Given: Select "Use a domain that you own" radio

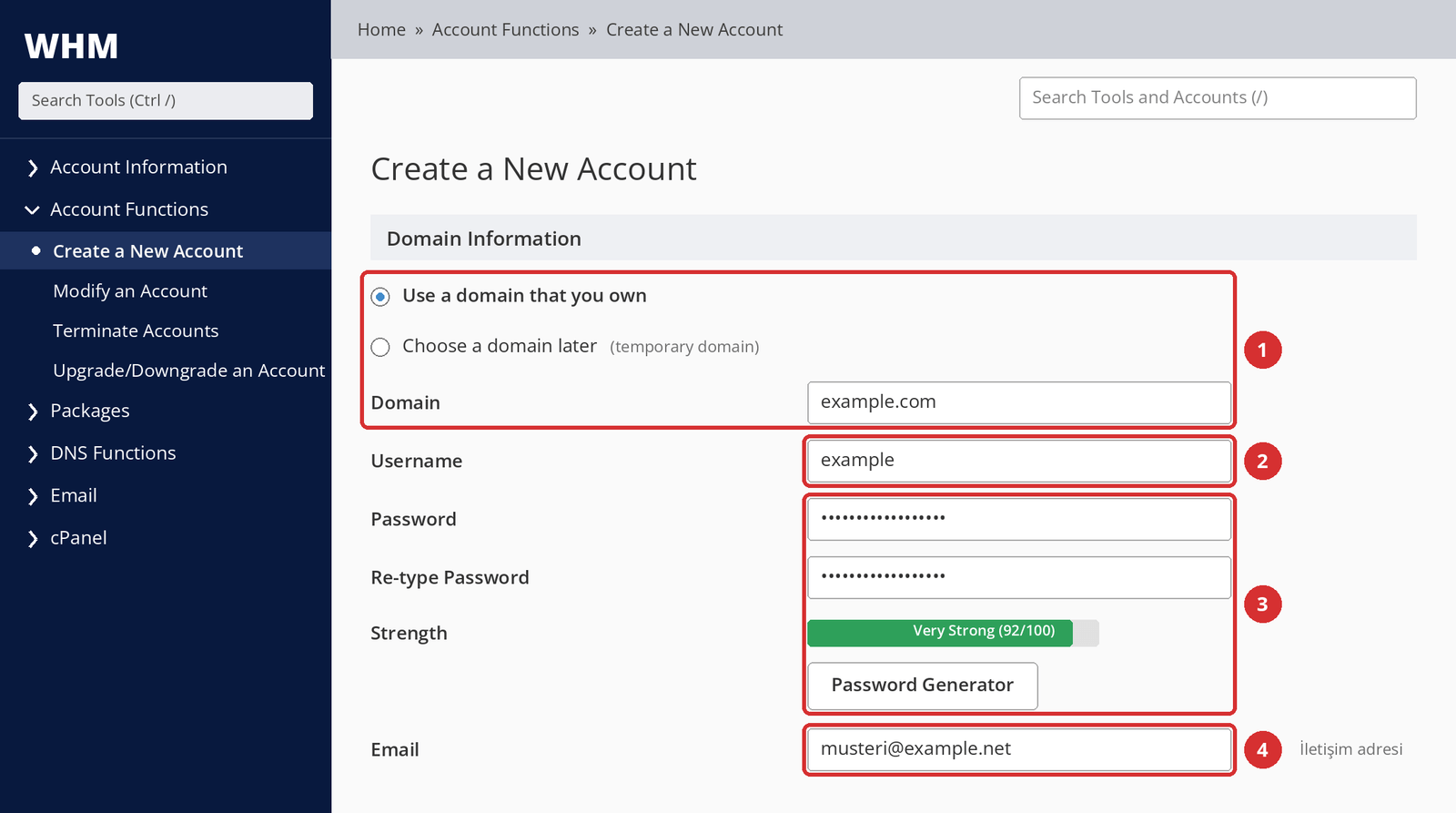Looking at the screenshot, I should 380,297.
